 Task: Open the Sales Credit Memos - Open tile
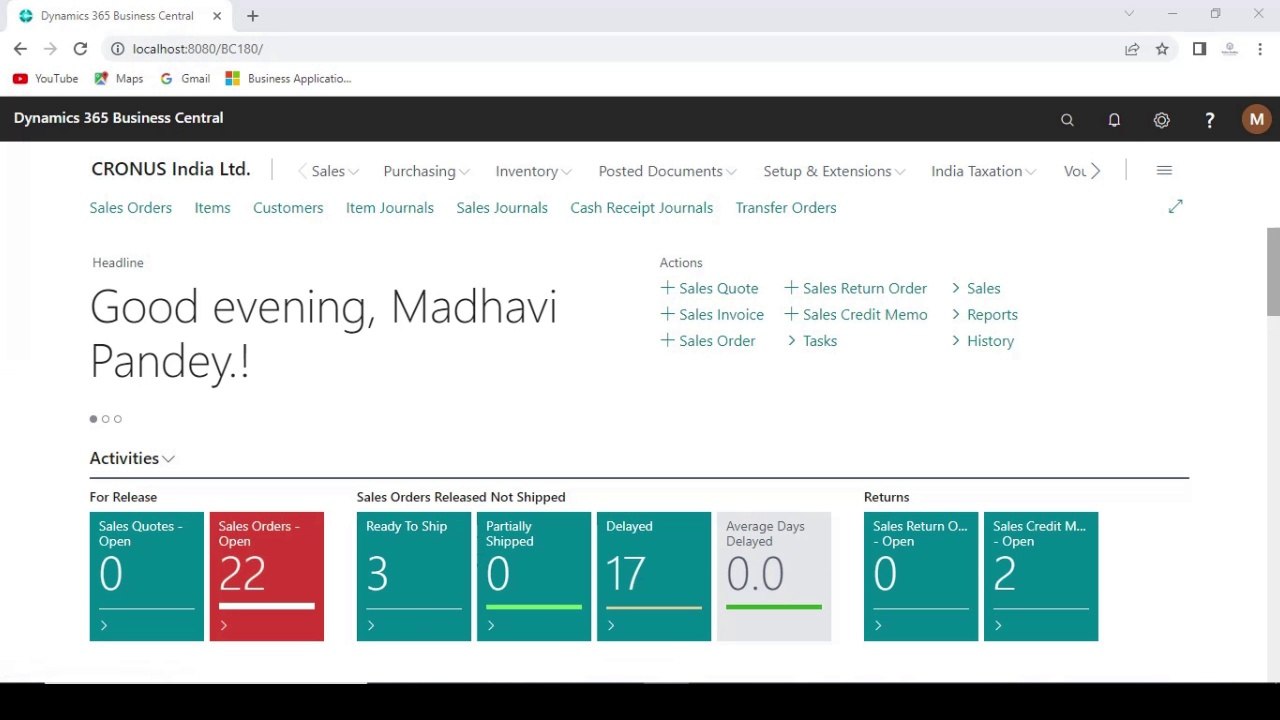[1041, 576]
